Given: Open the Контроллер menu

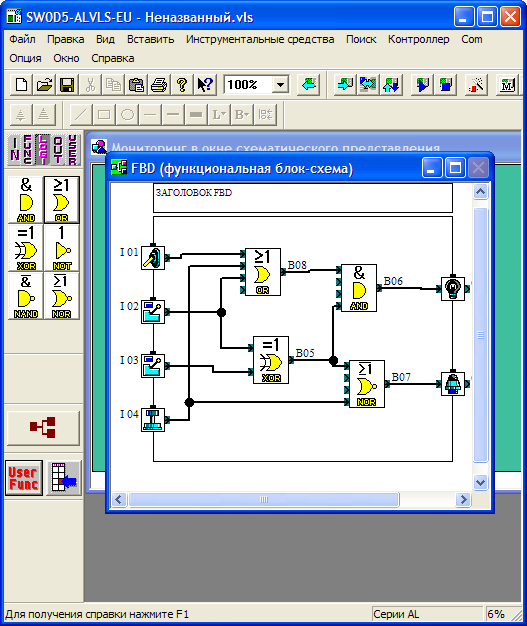Looking at the screenshot, I should 418,39.
